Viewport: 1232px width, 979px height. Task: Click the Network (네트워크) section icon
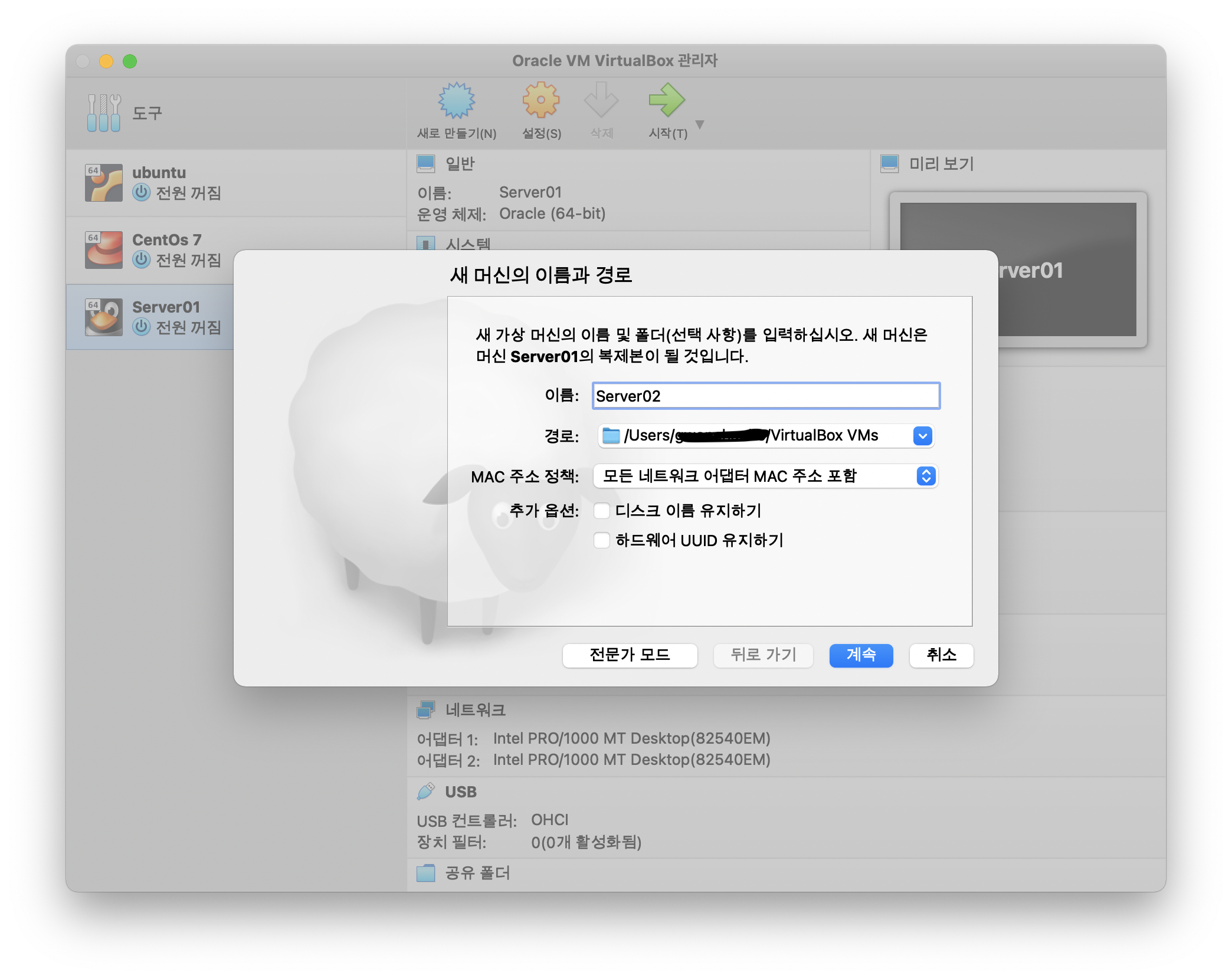pyautogui.click(x=425, y=710)
